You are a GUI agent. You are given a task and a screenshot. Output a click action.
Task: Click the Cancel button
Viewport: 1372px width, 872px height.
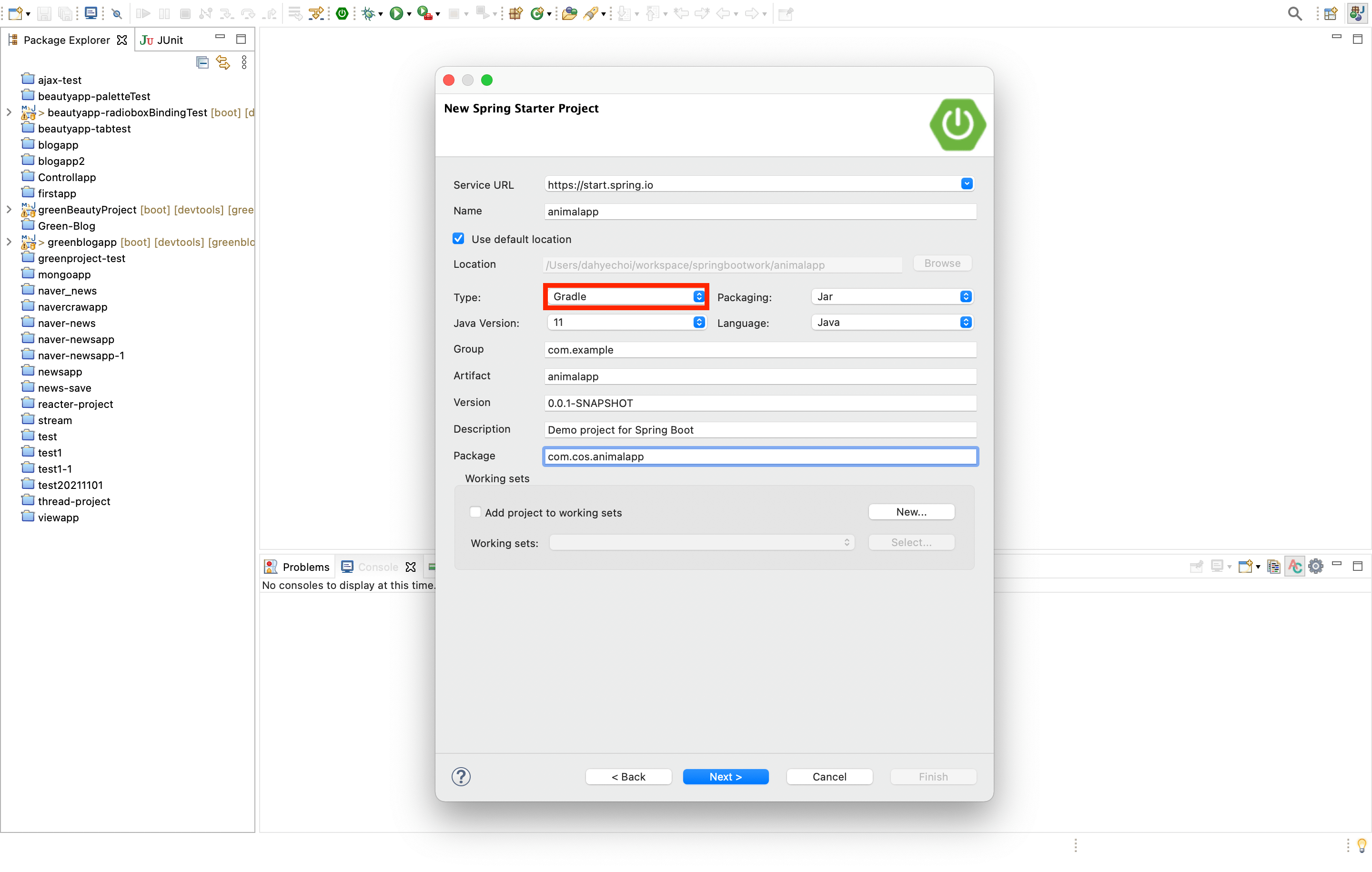click(829, 776)
